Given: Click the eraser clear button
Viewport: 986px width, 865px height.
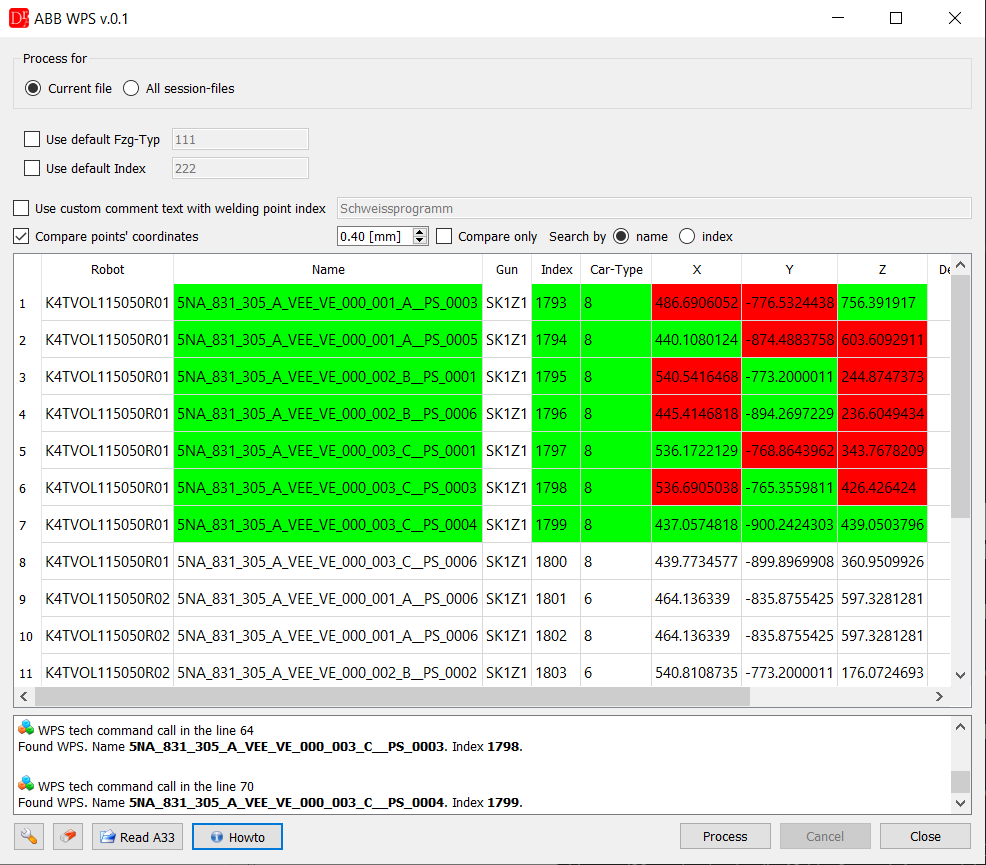Looking at the screenshot, I should 68,837.
